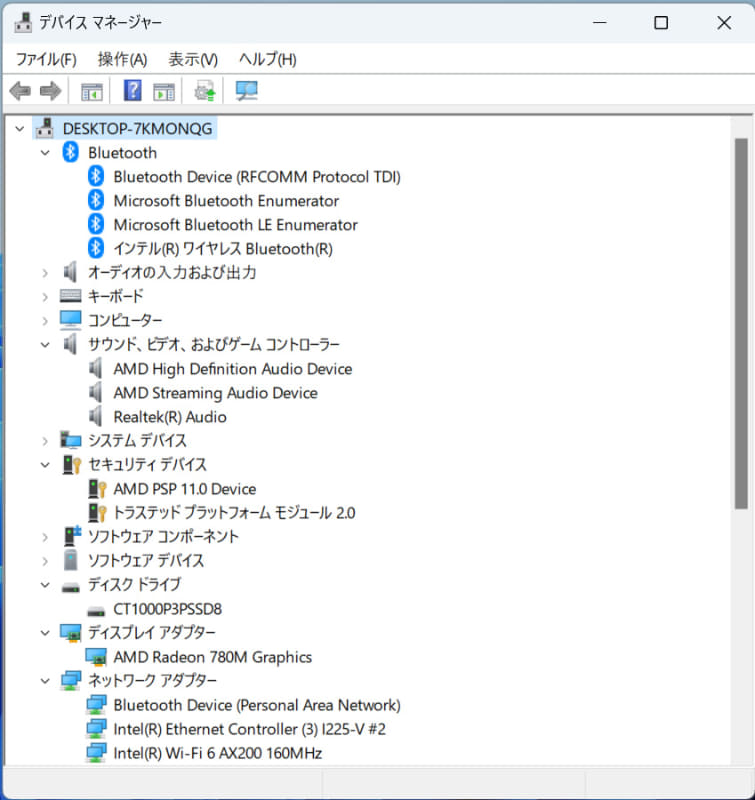Minimize the デバイス マネージャー window
Viewport: 755px width, 800px height.
(600, 22)
